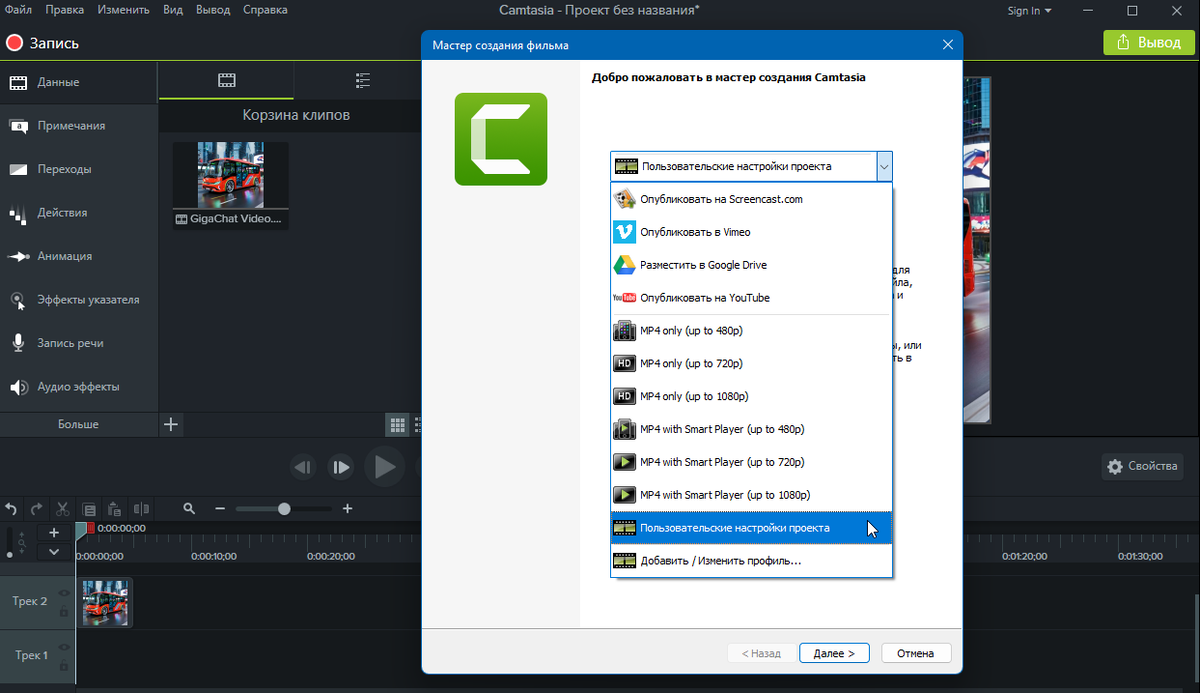1200x693 pixels.
Task: Hide Трек 2 with its eye toggle
Action: coord(64,593)
